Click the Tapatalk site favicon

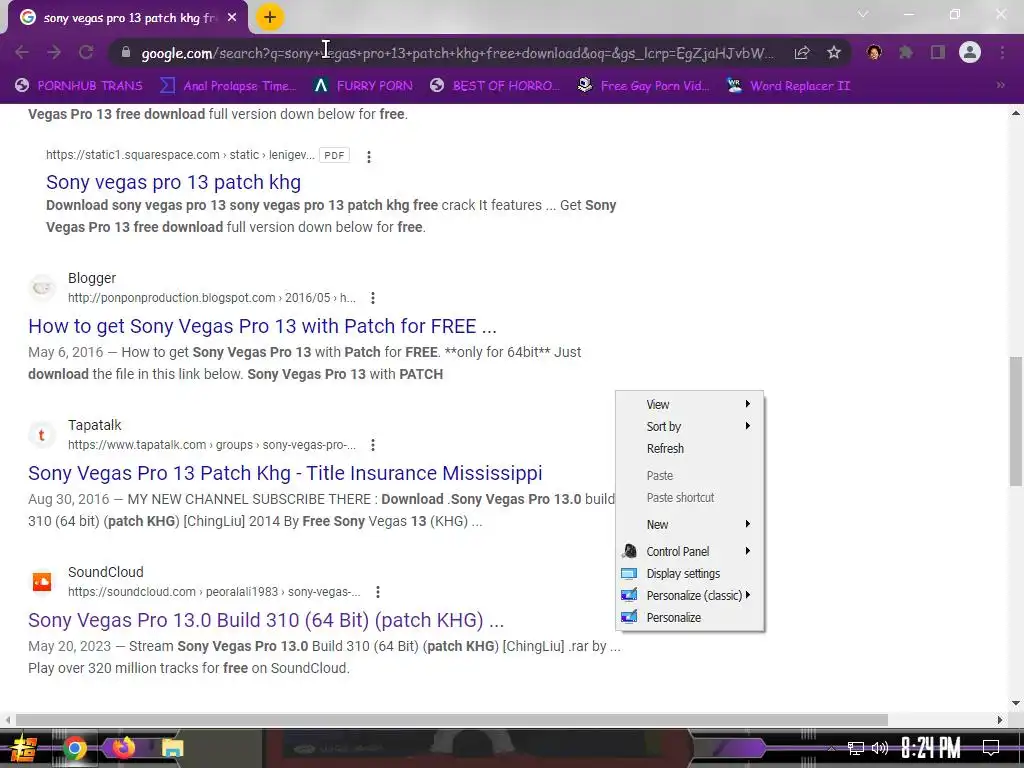(x=42, y=435)
